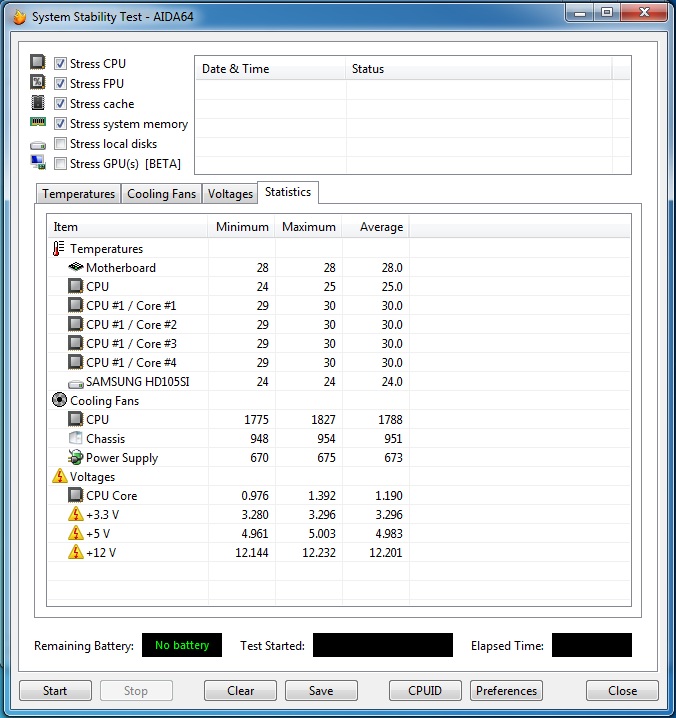
Task: Open Preferences
Action: click(506, 691)
